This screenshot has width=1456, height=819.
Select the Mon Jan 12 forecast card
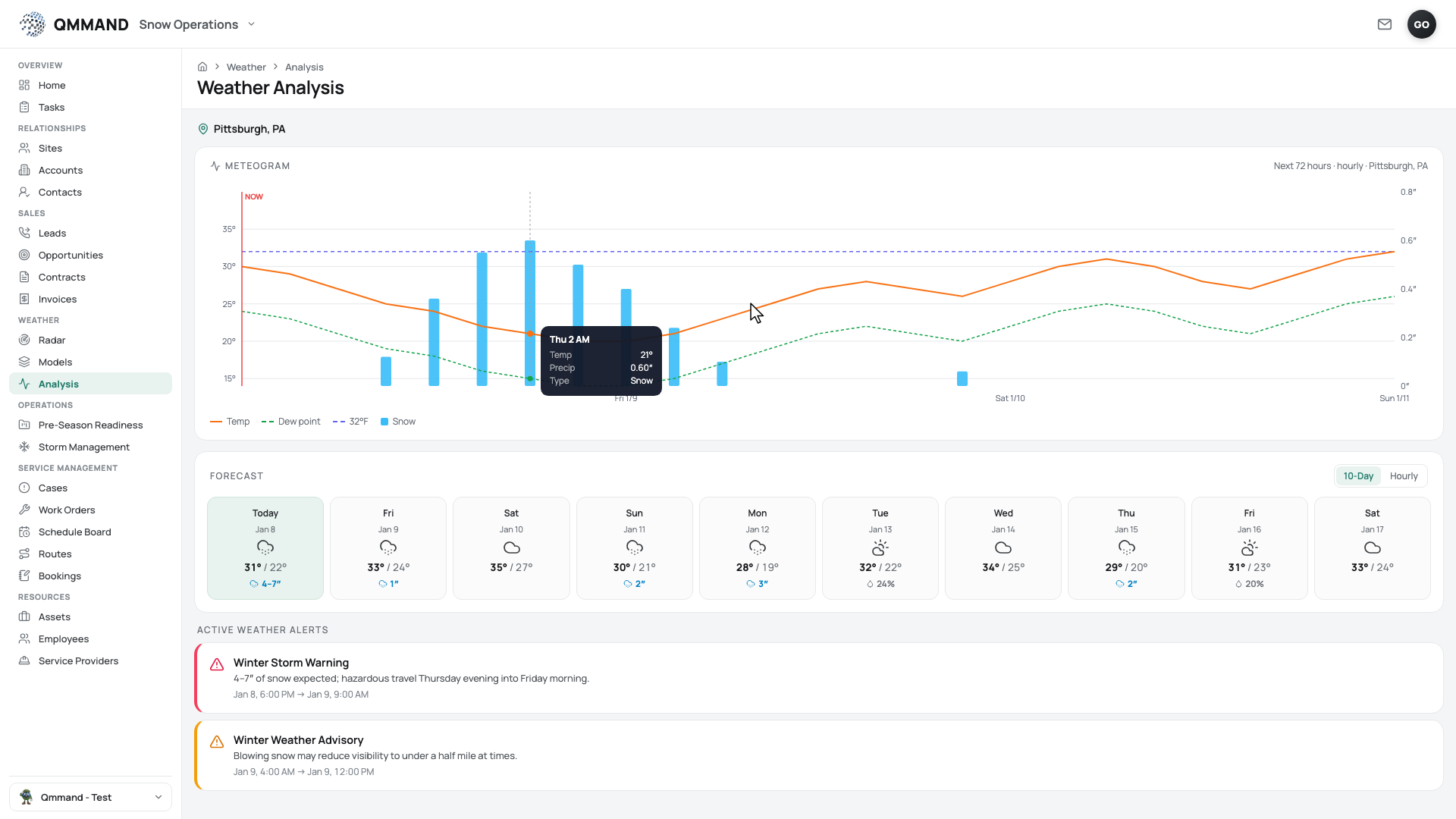pyautogui.click(x=757, y=548)
